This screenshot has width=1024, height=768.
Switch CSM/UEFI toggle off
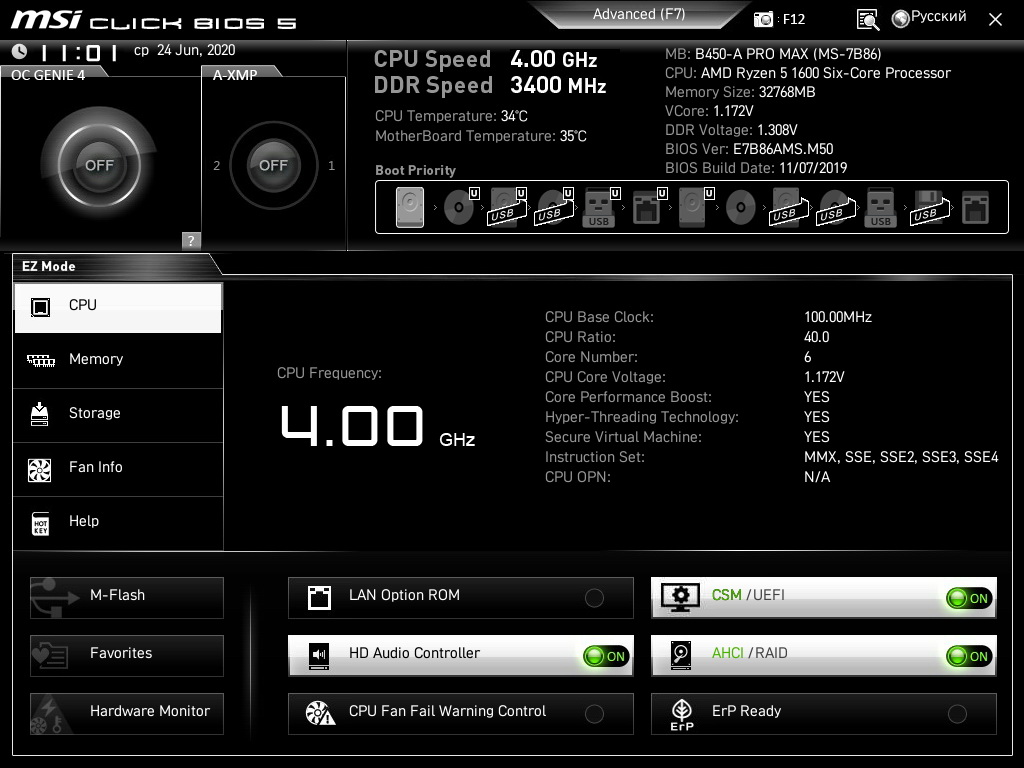(x=968, y=598)
